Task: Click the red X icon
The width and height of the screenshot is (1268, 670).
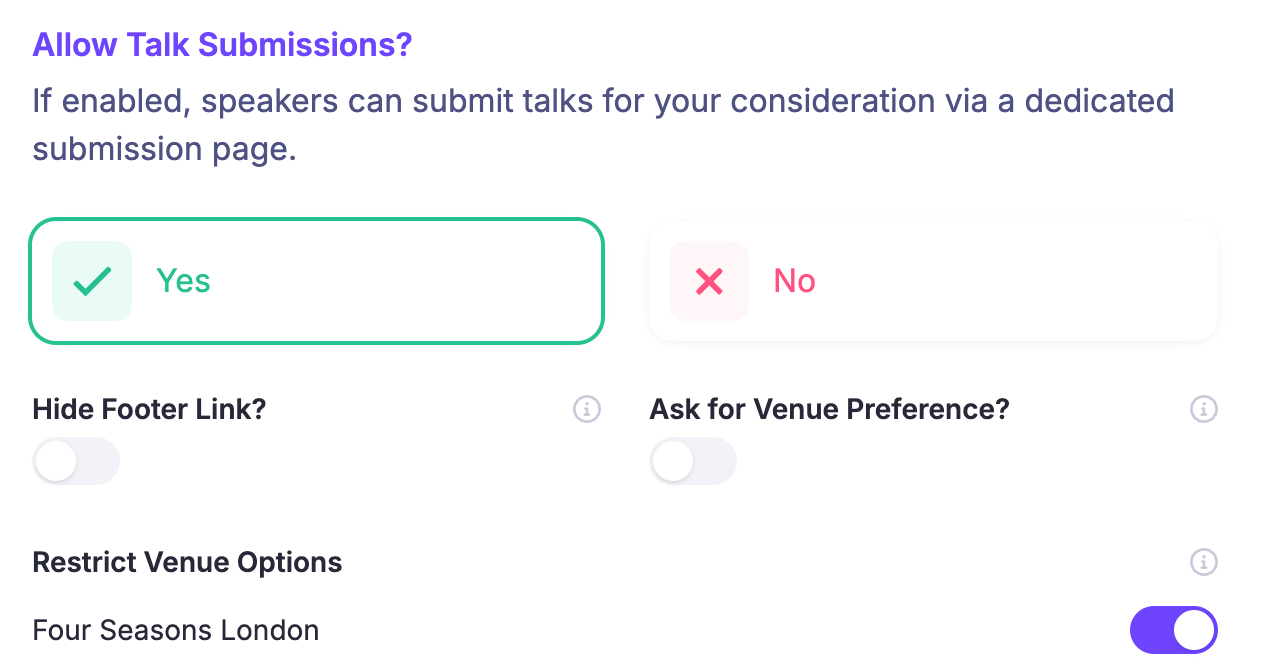Action: [709, 281]
